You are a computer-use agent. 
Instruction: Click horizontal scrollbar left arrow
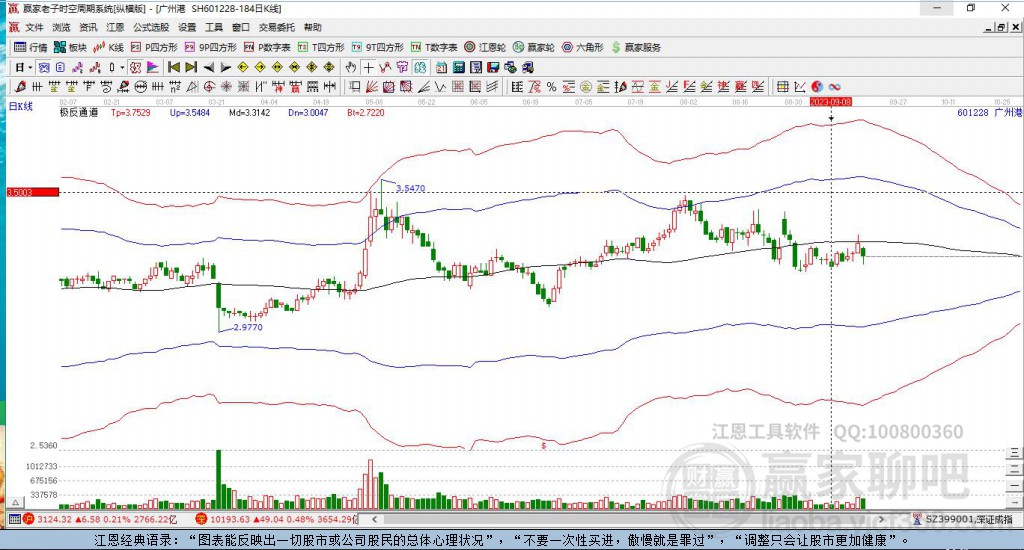point(375,519)
